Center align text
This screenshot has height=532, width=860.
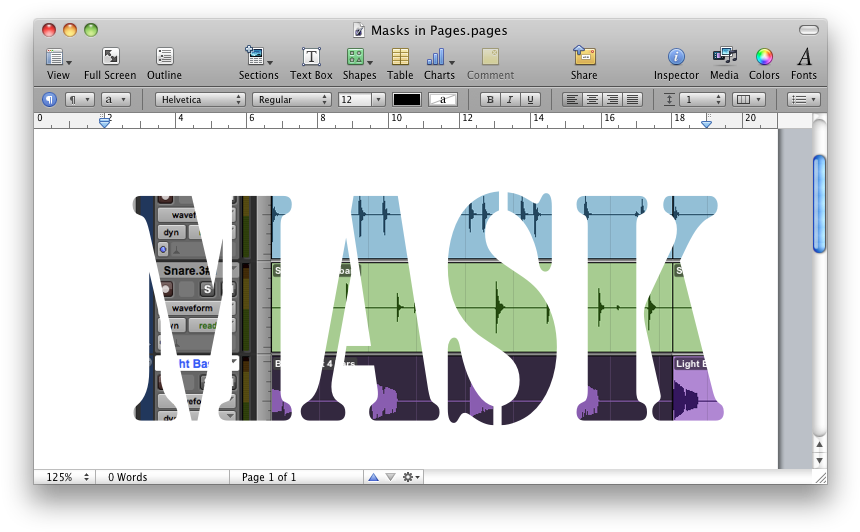pos(592,99)
